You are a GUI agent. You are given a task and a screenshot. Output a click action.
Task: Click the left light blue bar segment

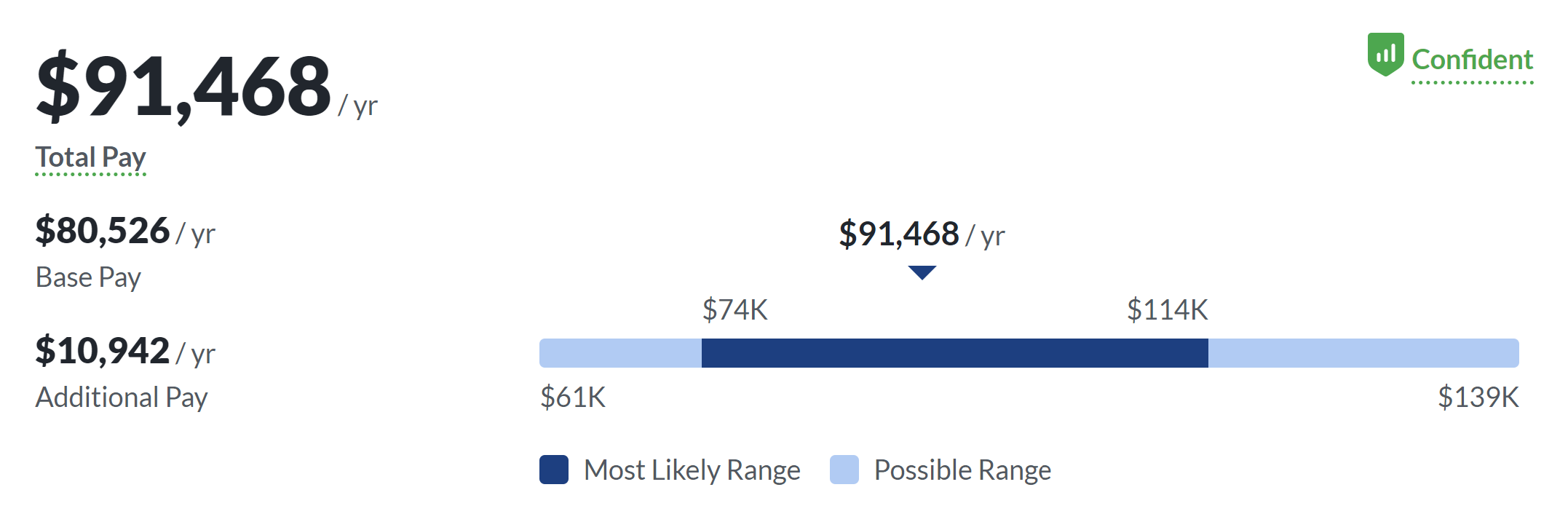tap(620, 353)
